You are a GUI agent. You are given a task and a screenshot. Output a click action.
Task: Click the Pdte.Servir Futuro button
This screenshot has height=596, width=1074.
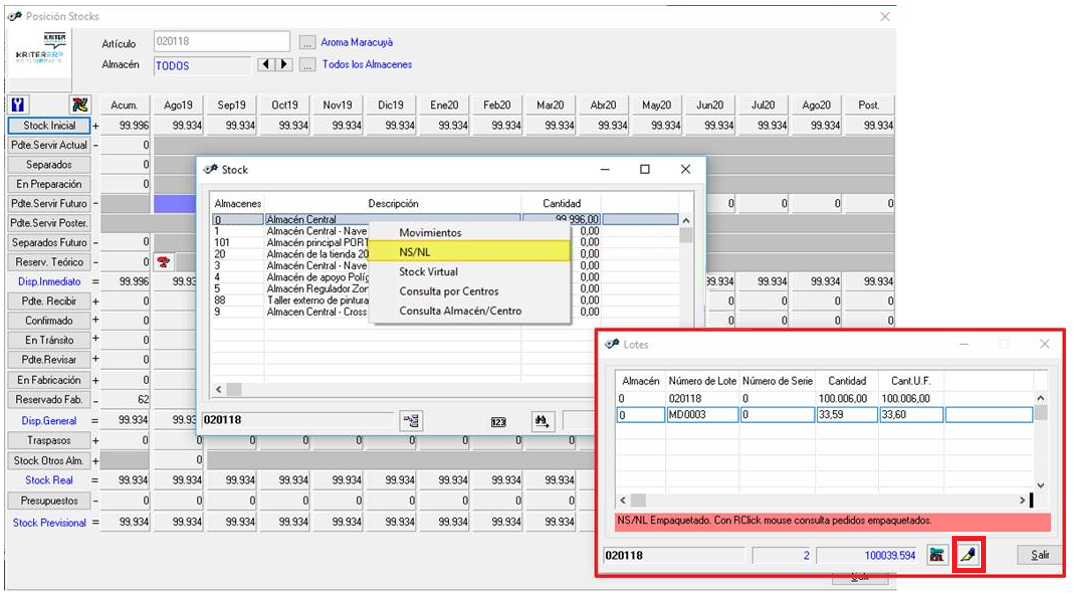click(49, 203)
